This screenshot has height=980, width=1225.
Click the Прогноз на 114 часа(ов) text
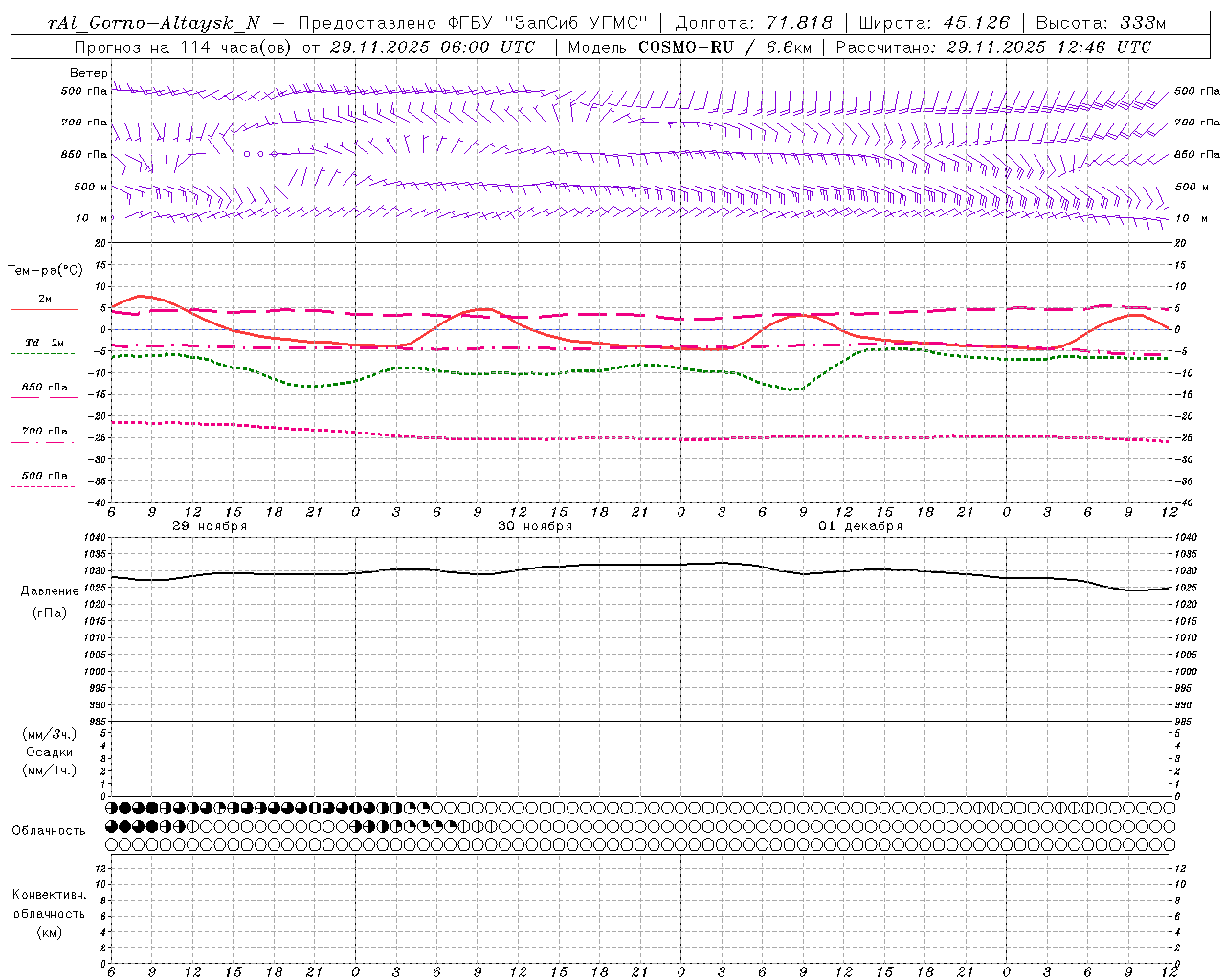tap(185, 47)
